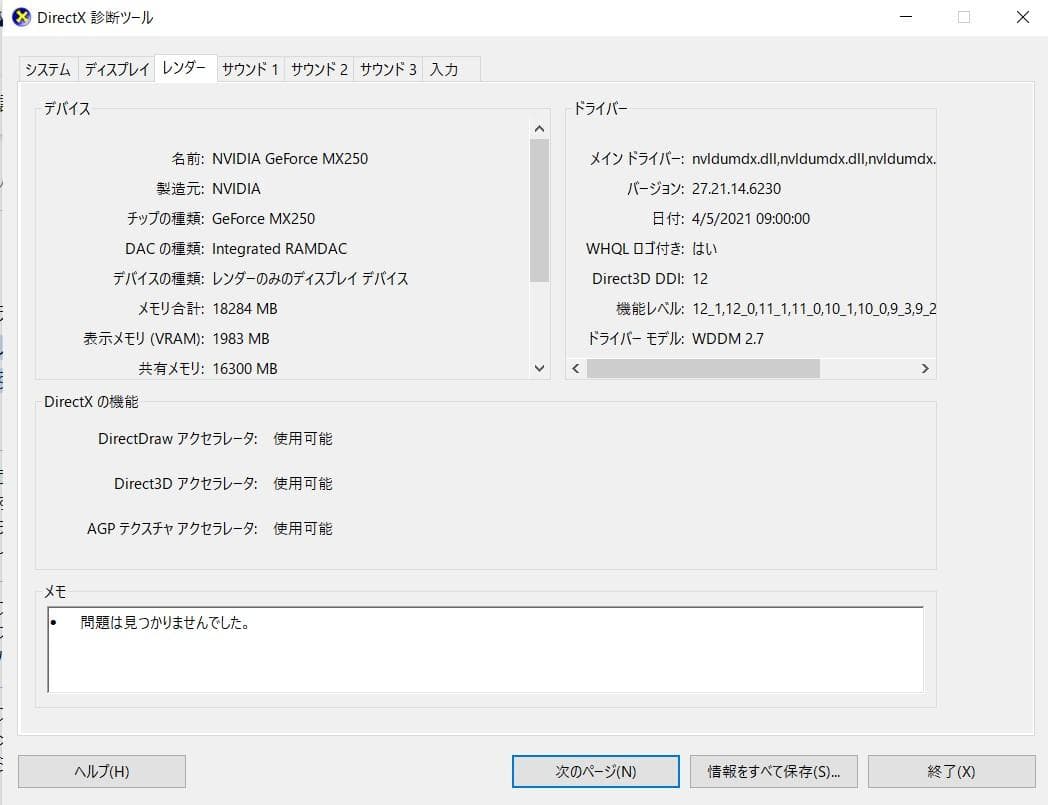This screenshot has height=805, width=1048.
Task: Click the left chevron of the driver scrollbar
Action: pos(575,368)
